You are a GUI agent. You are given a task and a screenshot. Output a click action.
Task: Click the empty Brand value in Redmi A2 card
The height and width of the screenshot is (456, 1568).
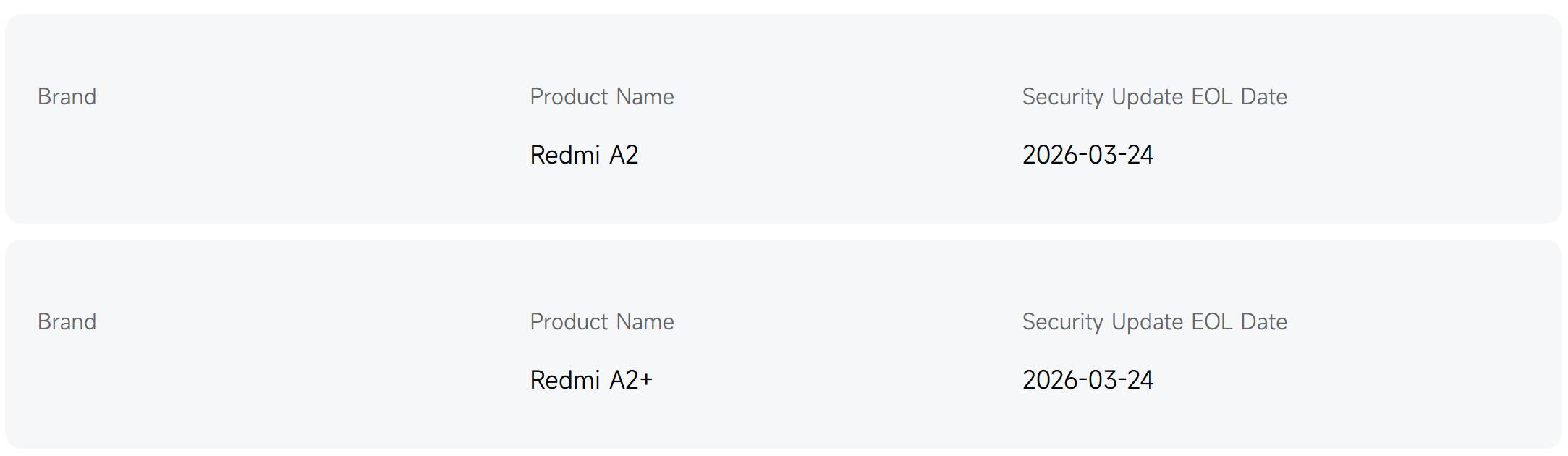(67, 155)
